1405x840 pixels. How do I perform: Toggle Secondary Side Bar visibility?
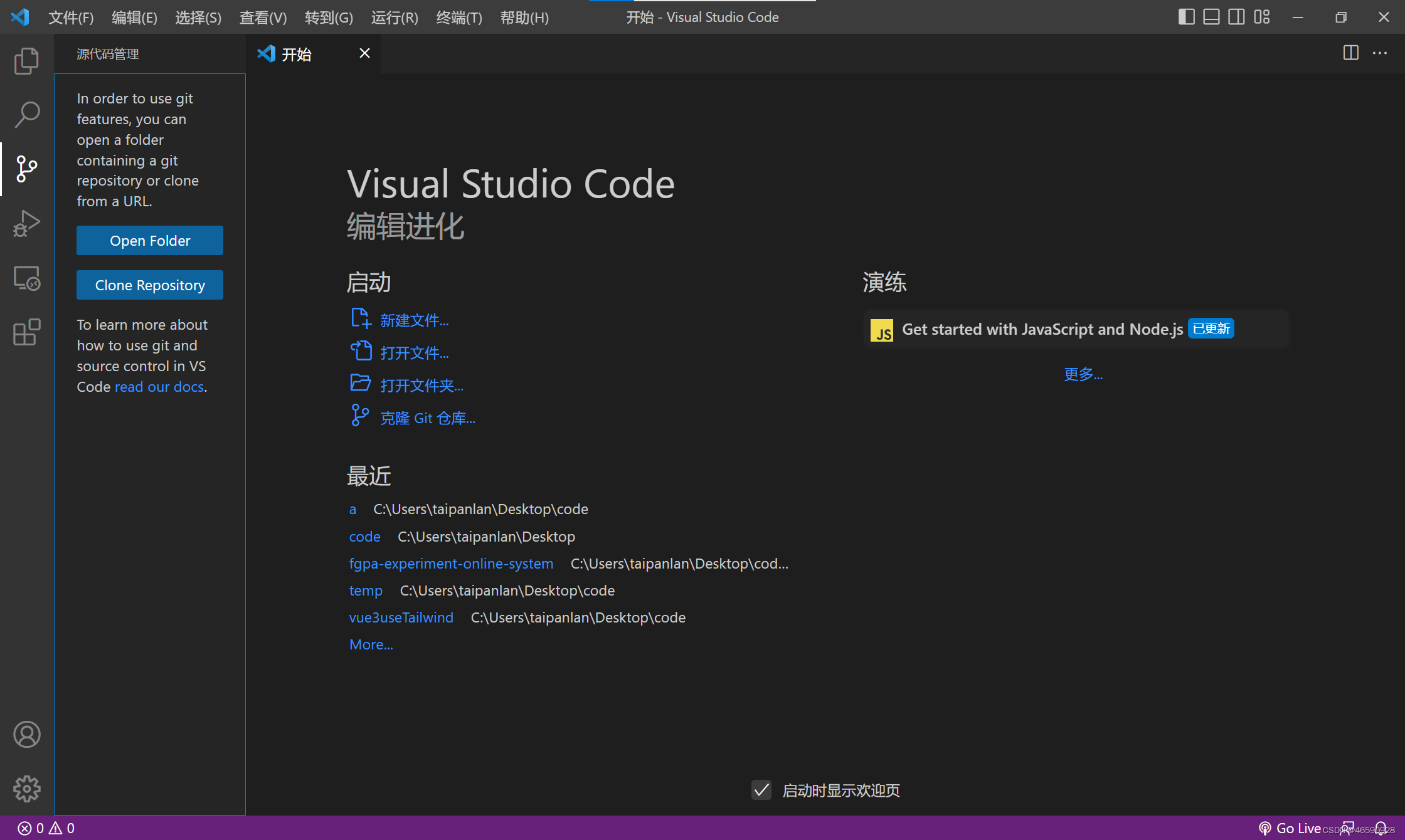coord(1236,17)
